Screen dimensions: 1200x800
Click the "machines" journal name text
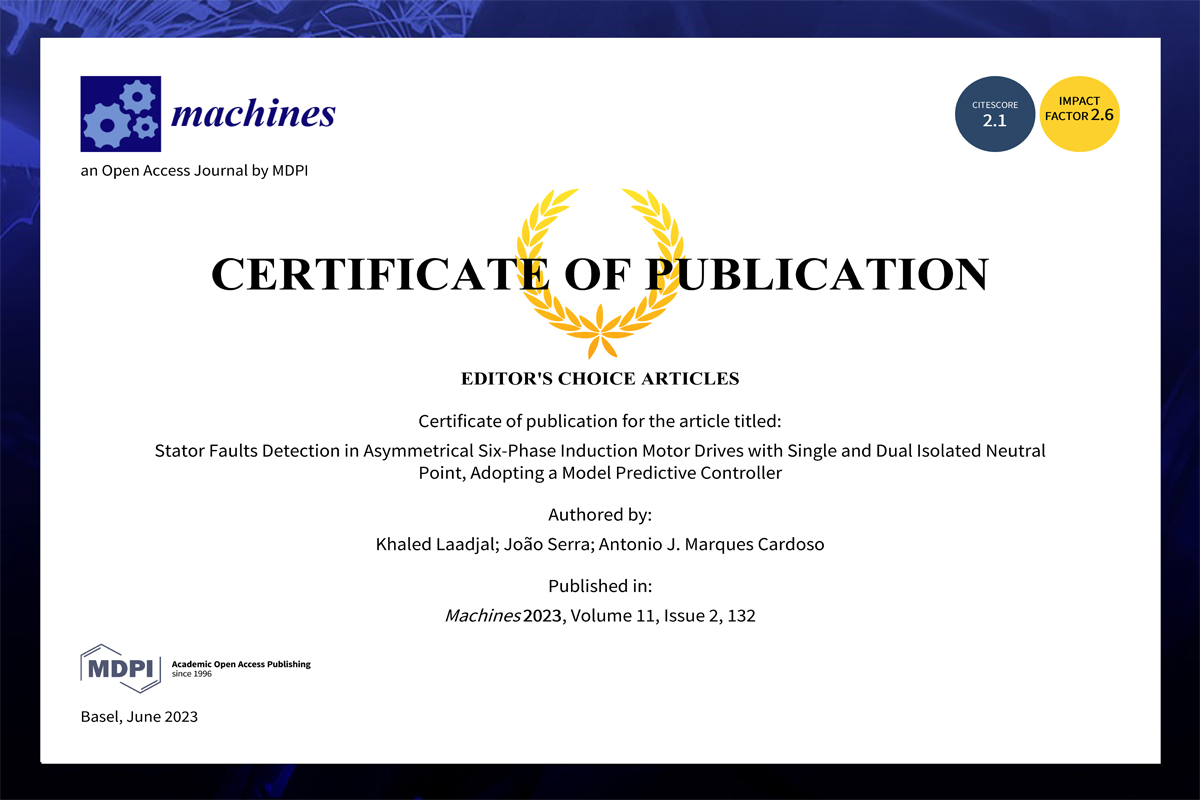pyautogui.click(x=253, y=114)
